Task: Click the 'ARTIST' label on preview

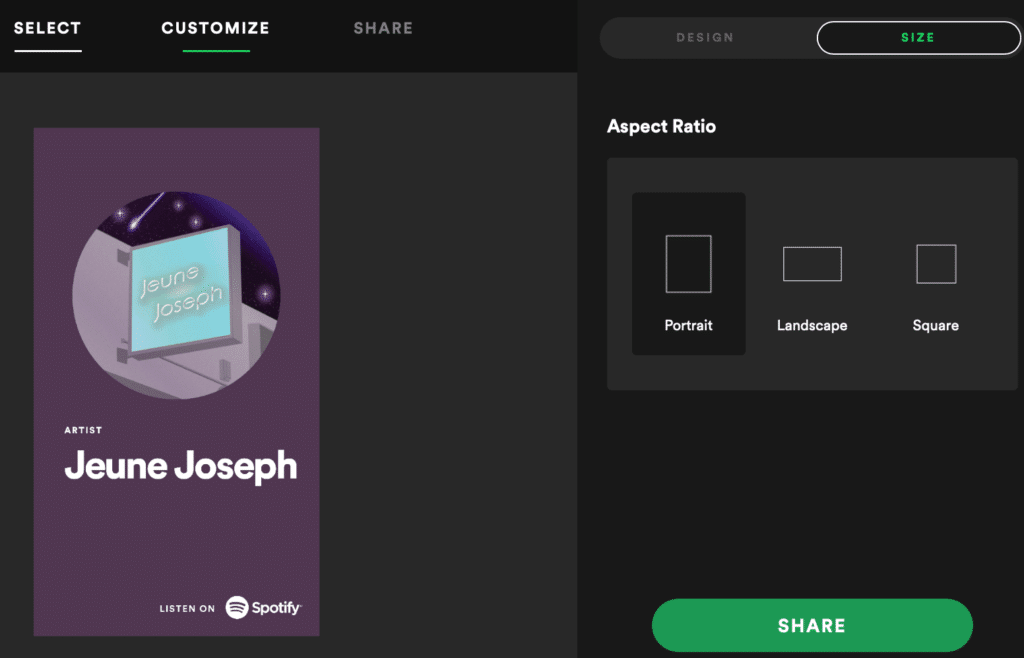Action: point(83,430)
